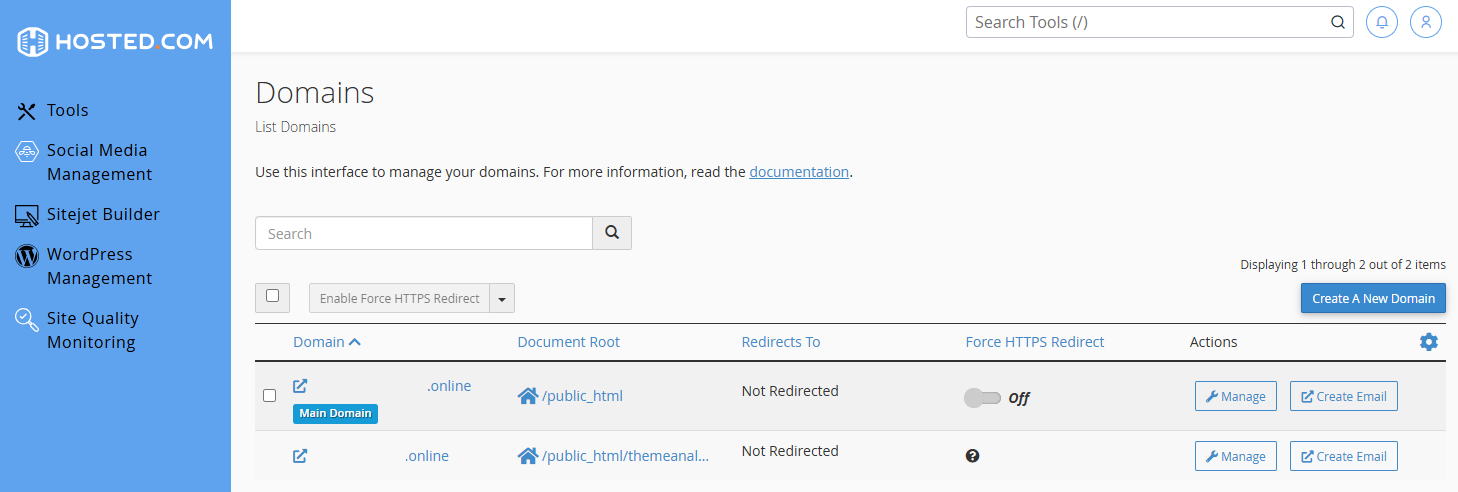Open the user account menu icon
The width and height of the screenshot is (1458, 492).
(x=1426, y=22)
